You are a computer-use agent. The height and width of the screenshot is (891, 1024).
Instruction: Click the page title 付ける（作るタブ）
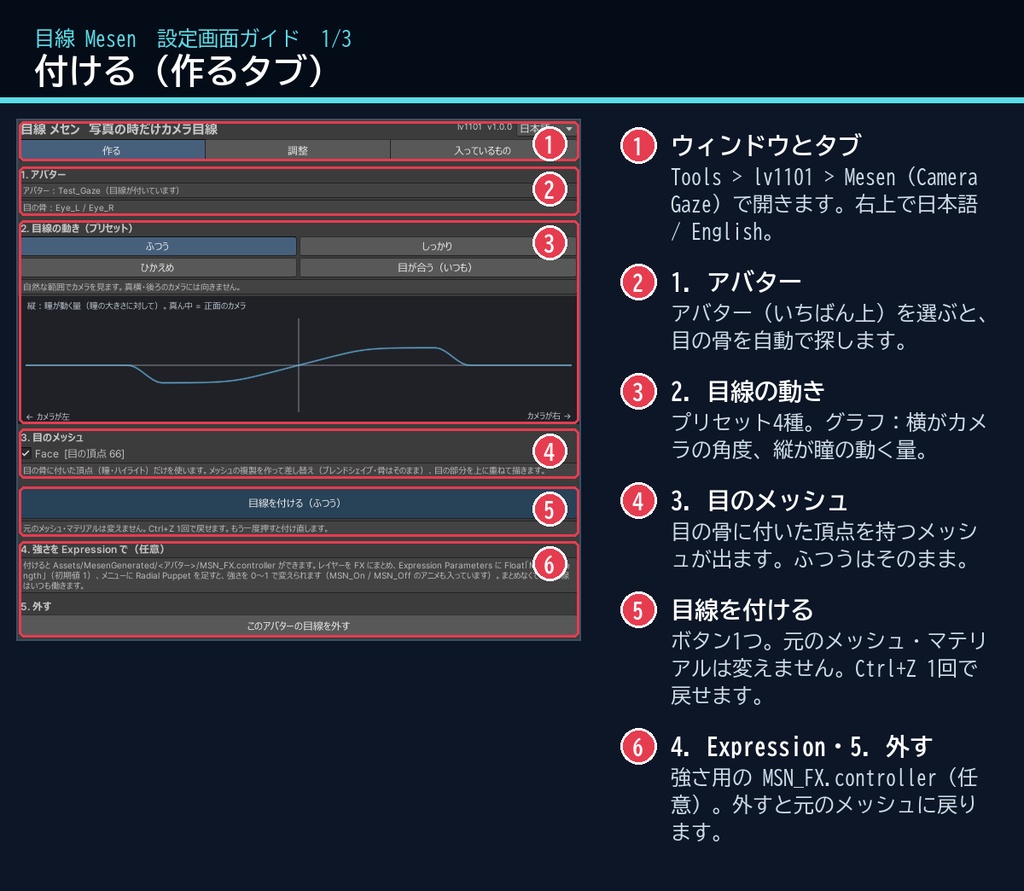tap(179, 71)
